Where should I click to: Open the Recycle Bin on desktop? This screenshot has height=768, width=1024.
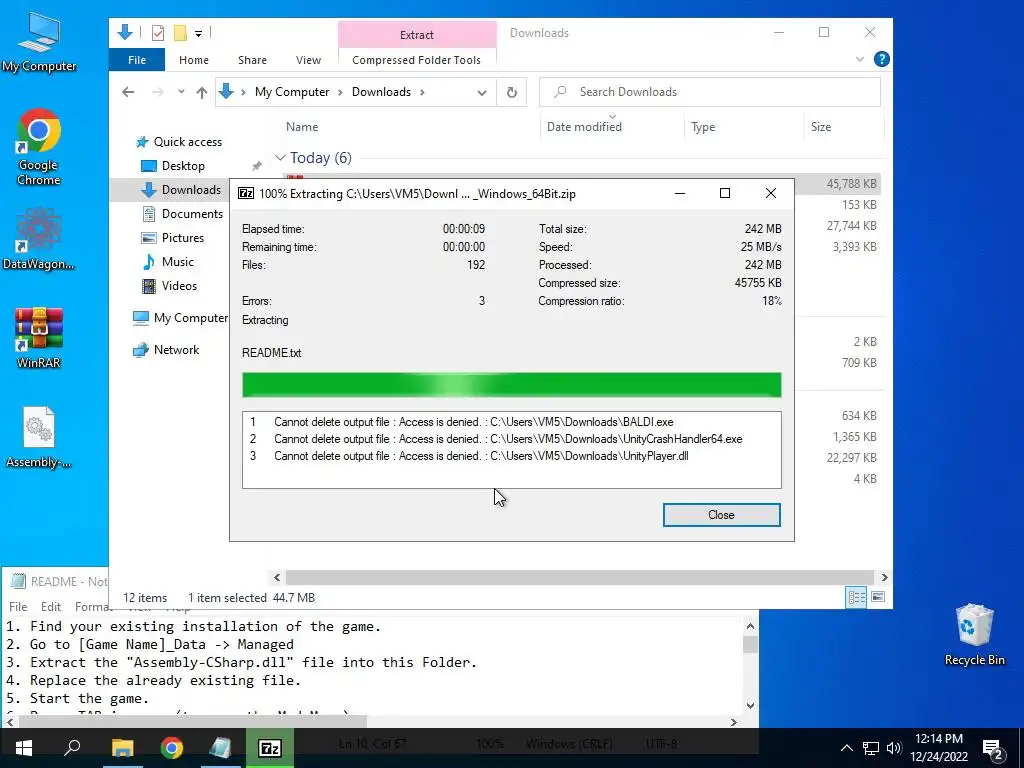point(974,635)
